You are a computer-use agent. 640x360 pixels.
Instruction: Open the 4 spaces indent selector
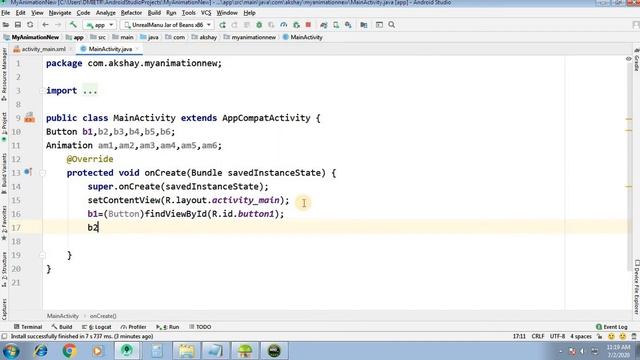pos(581,336)
